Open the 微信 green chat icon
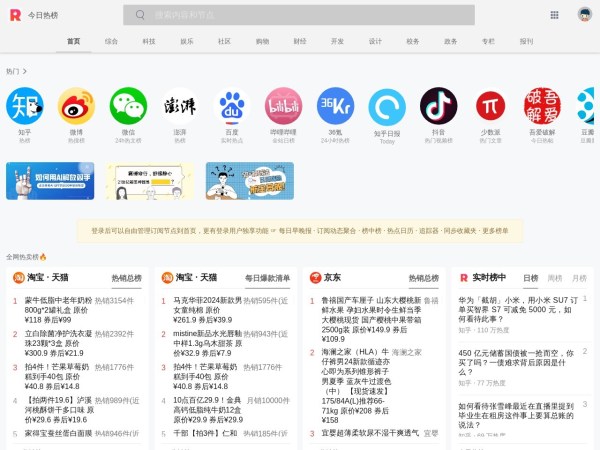The height and width of the screenshot is (450, 600). pos(128,106)
